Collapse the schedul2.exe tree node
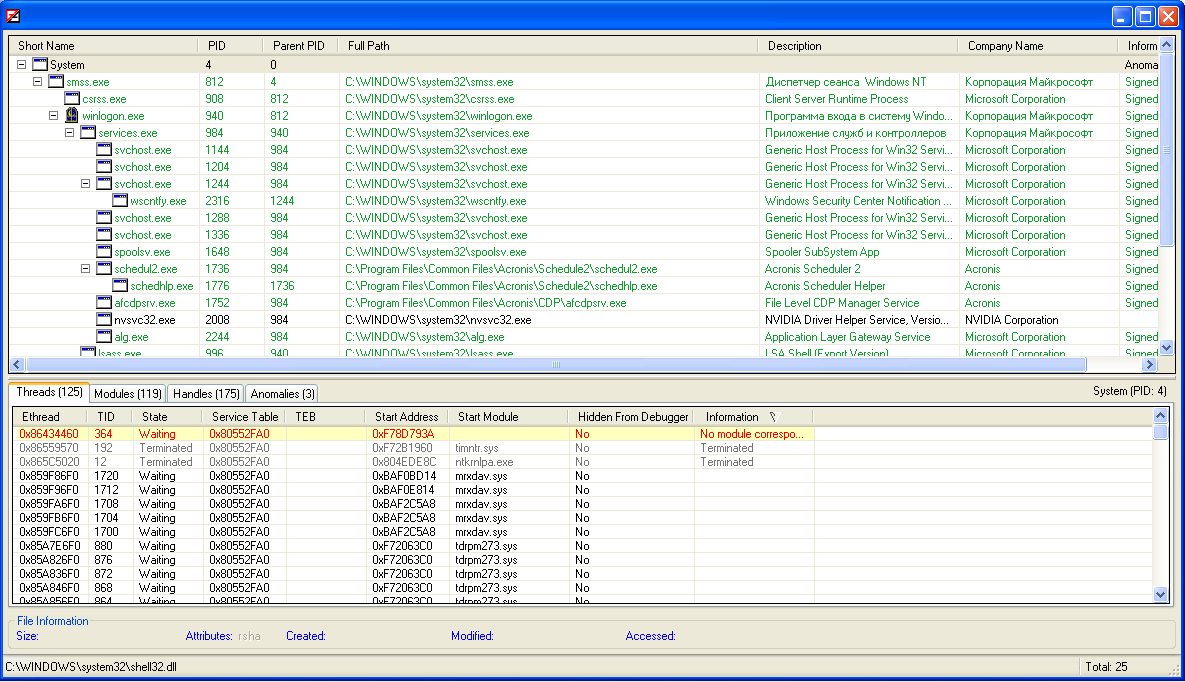Viewport: 1185px width, 682px height. (86, 269)
